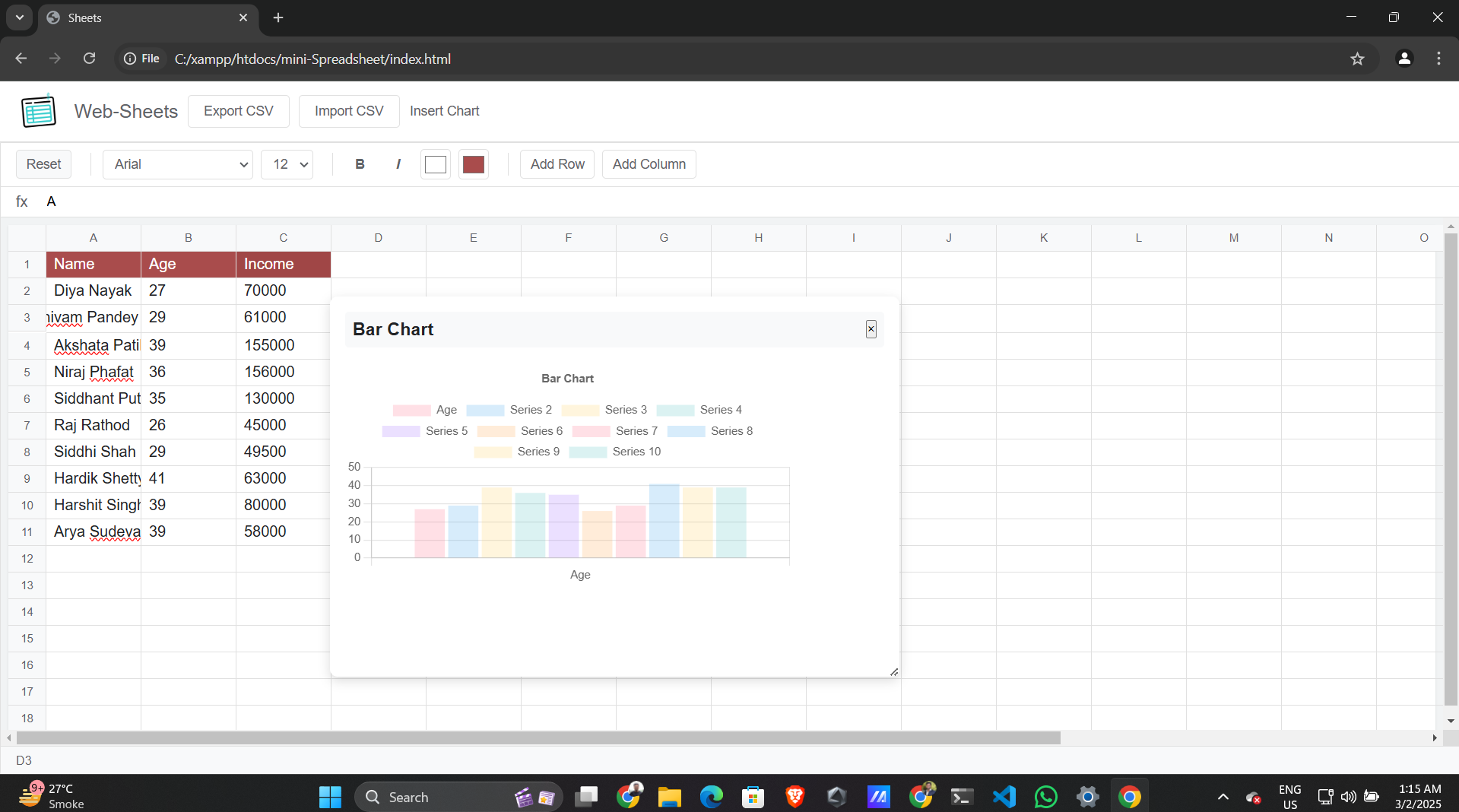This screenshot has width=1459, height=812.
Task: Click the Web-Sheets logo icon
Action: tap(39, 111)
